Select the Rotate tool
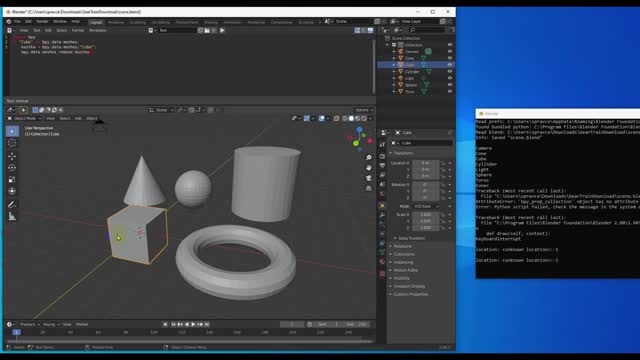This screenshot has width=640, height=360. pyautogui.click(x=12, y=168)
